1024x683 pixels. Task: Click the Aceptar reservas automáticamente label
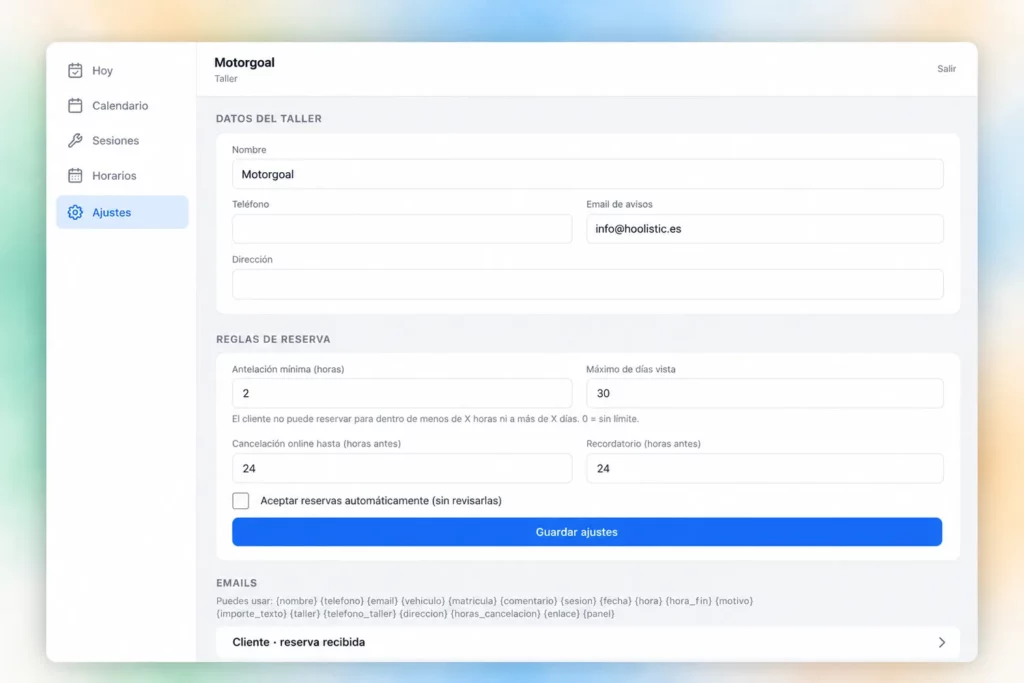pyautogui.click(x=381, y=500)
